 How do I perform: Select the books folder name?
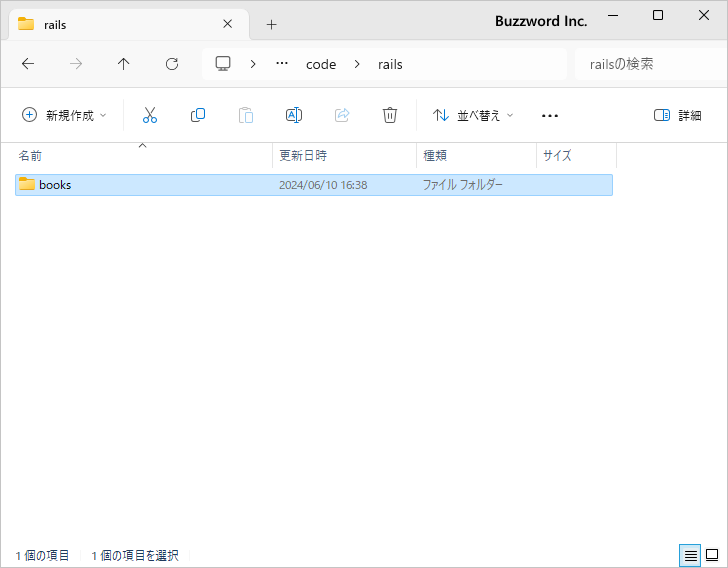55,185
